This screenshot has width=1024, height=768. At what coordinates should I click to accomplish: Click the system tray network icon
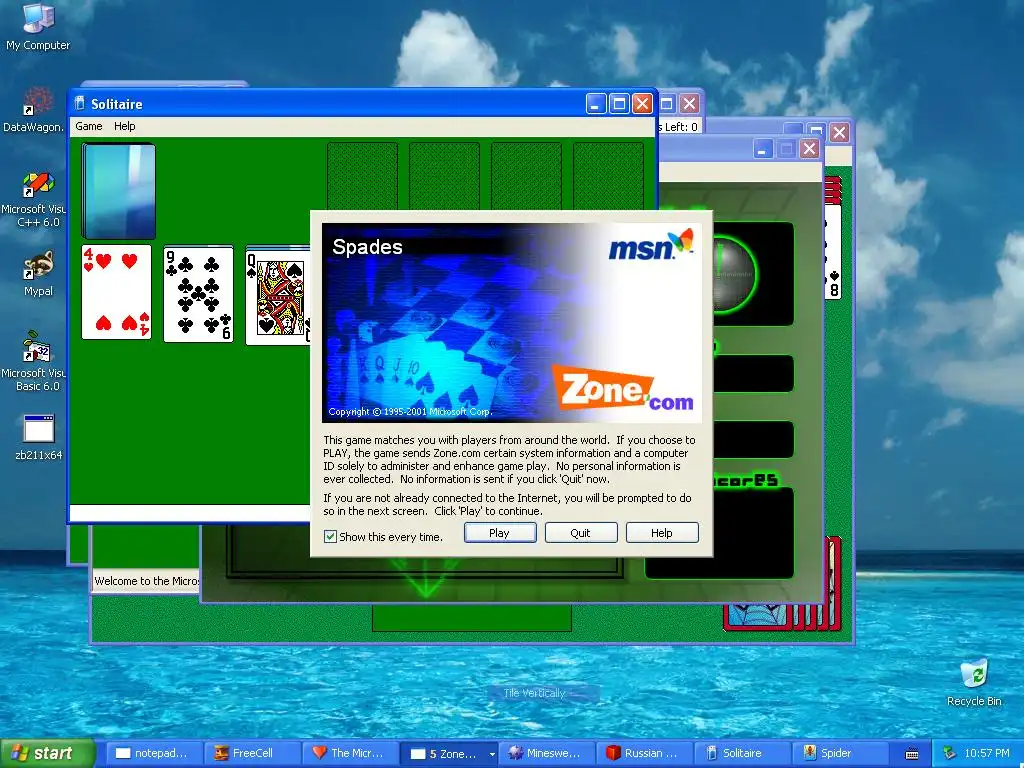[x=950, y=753]
